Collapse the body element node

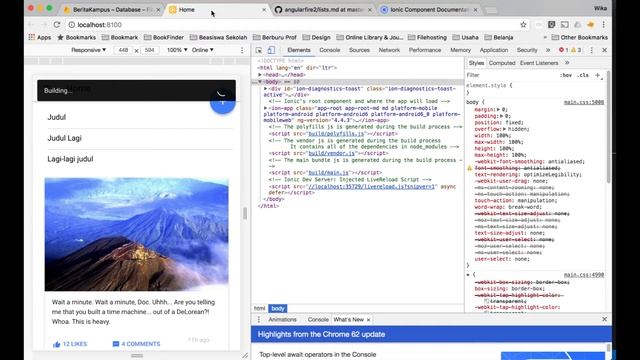coord(260,82)
